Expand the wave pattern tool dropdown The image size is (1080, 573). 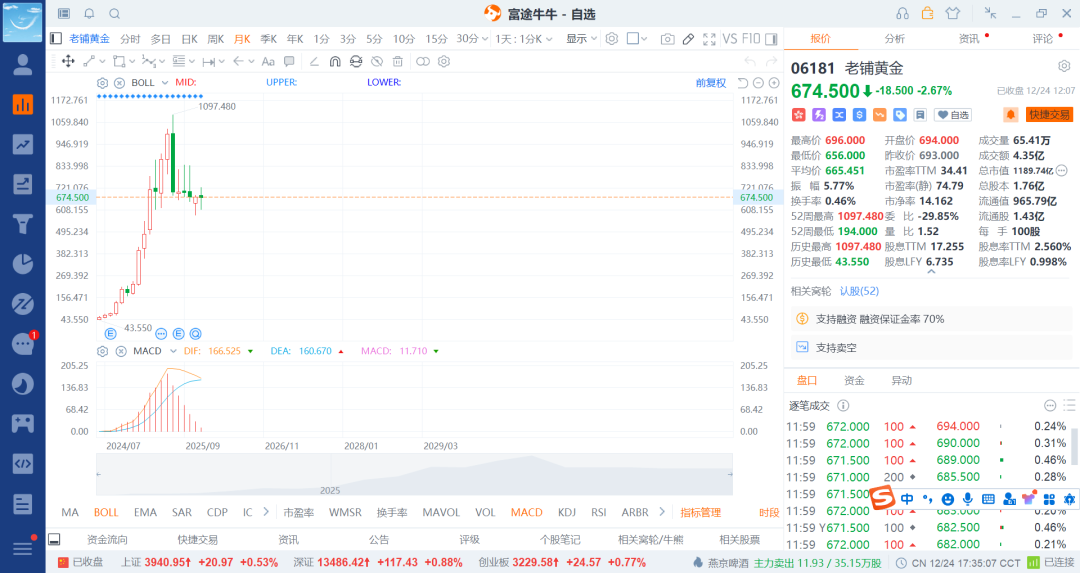click(162, 61)
